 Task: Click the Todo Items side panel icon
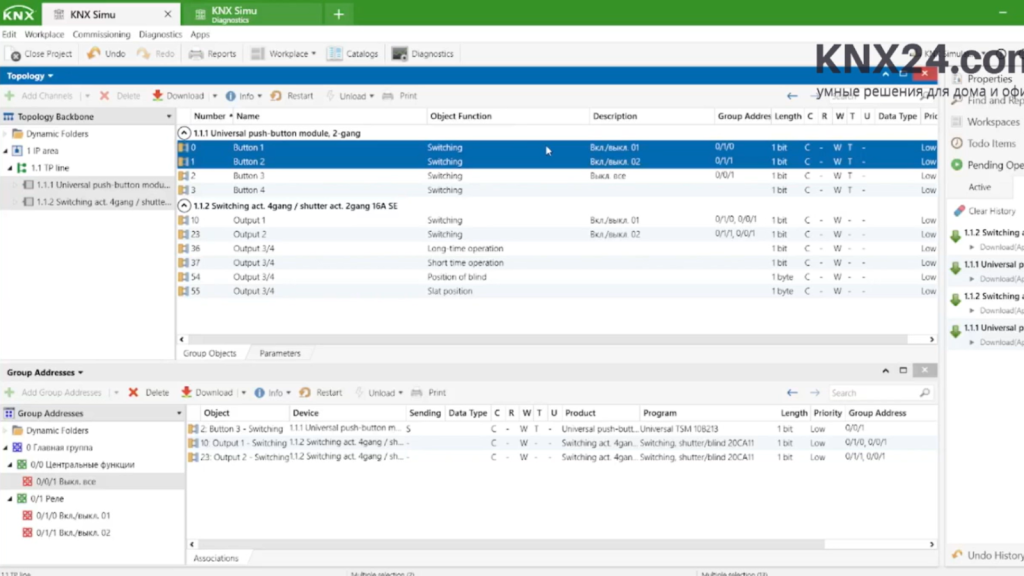pyautogui.click(x=957, y=143)
